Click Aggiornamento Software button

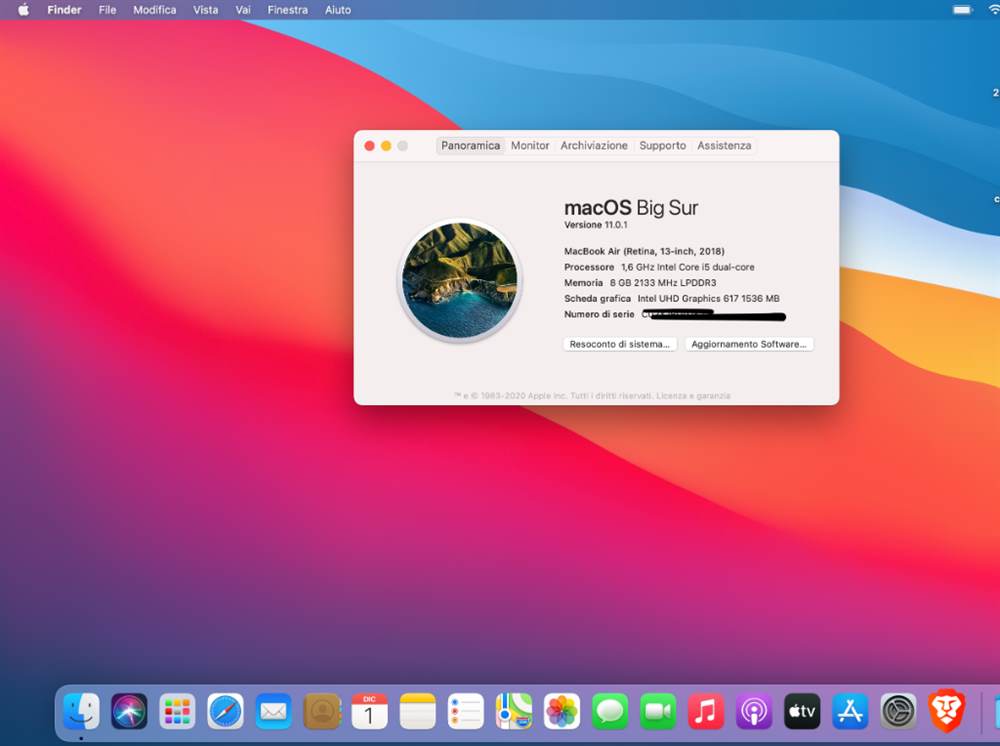pyautogui.click(x=749, y=344)
